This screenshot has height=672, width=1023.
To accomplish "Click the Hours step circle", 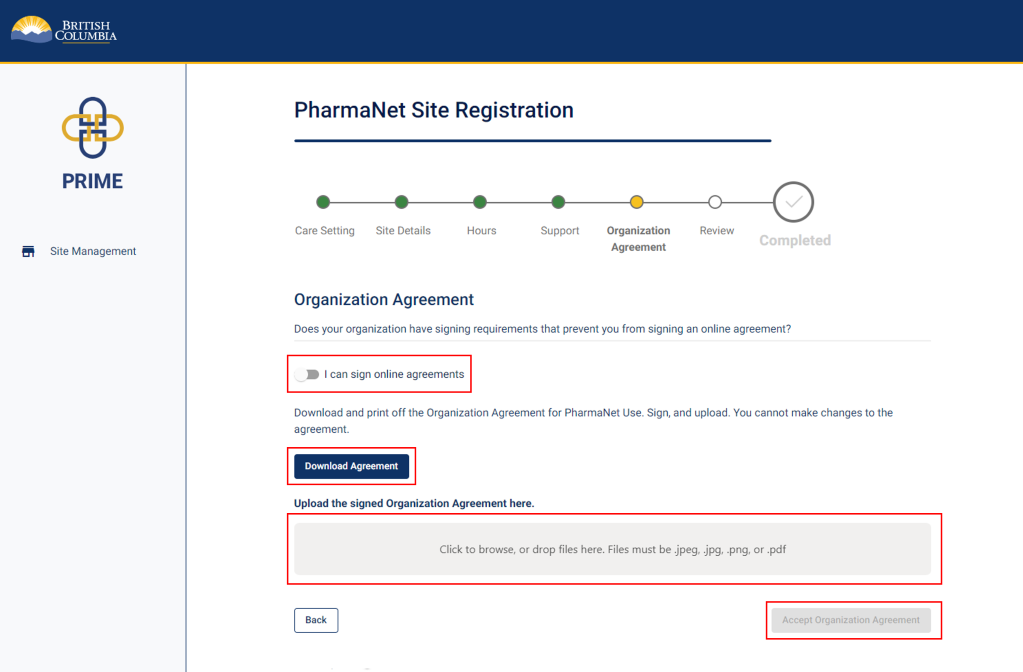I will [x=480, y=201].
